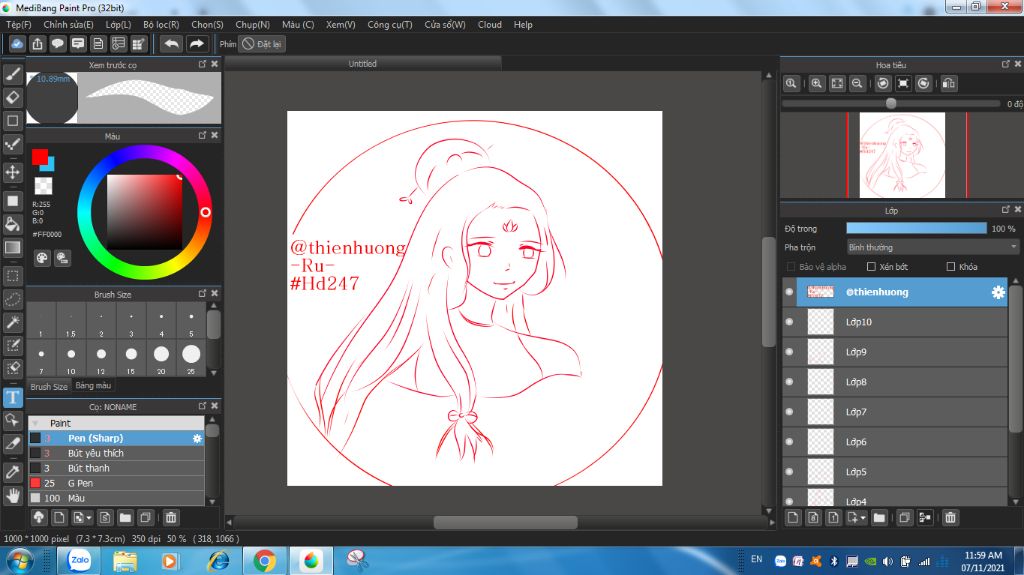Open settings gear for Pen (Sharp) brush
Screen dimensions: 1024x575
[197, 438]
